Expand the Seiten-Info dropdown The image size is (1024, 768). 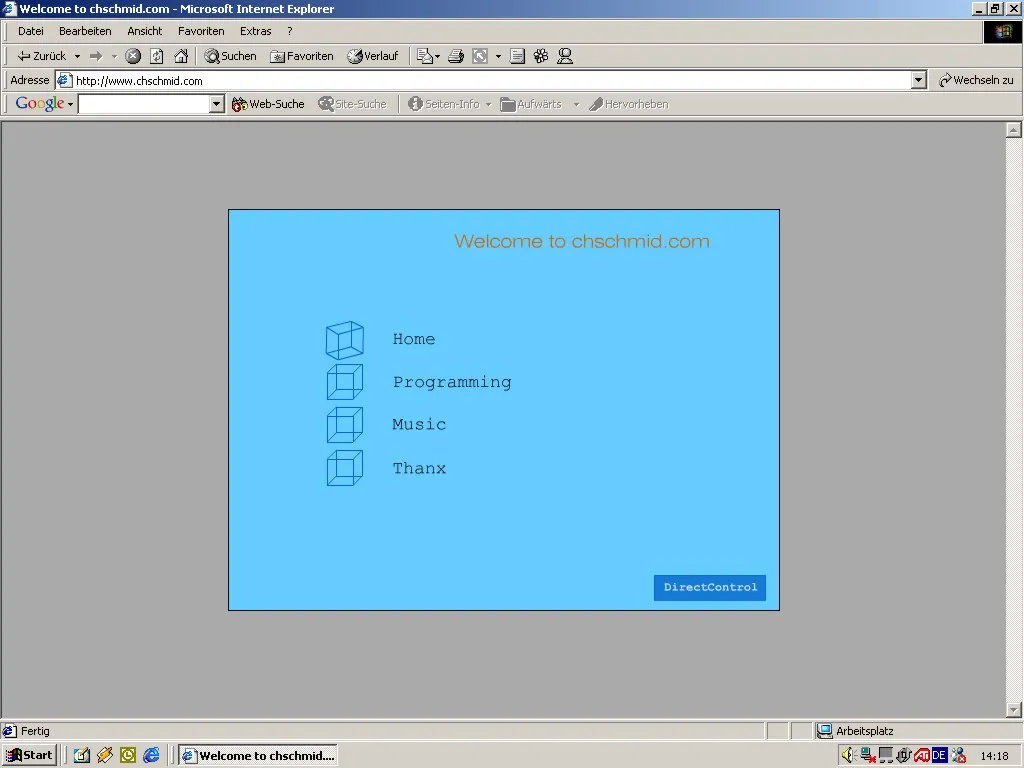[x=488, y=104]
